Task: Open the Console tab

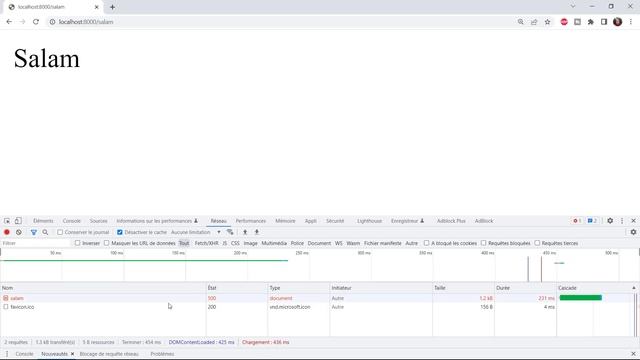Action: coord(72,221)
